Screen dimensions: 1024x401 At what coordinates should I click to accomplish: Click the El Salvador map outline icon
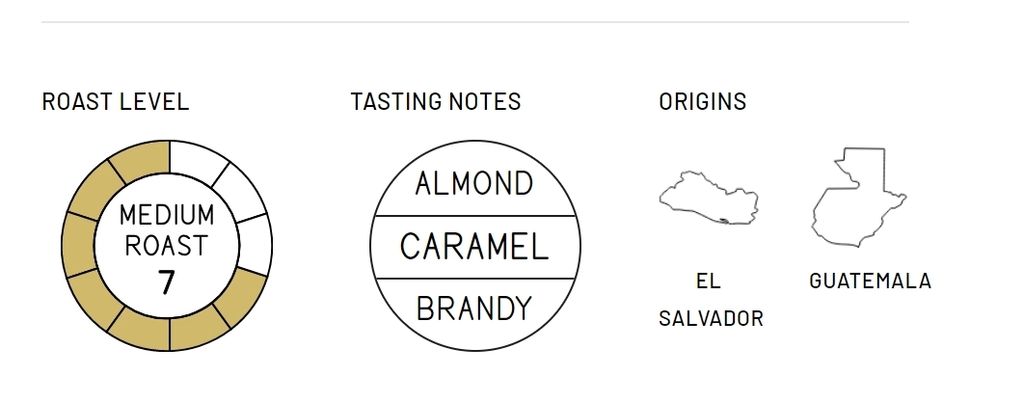click(709, 199)
